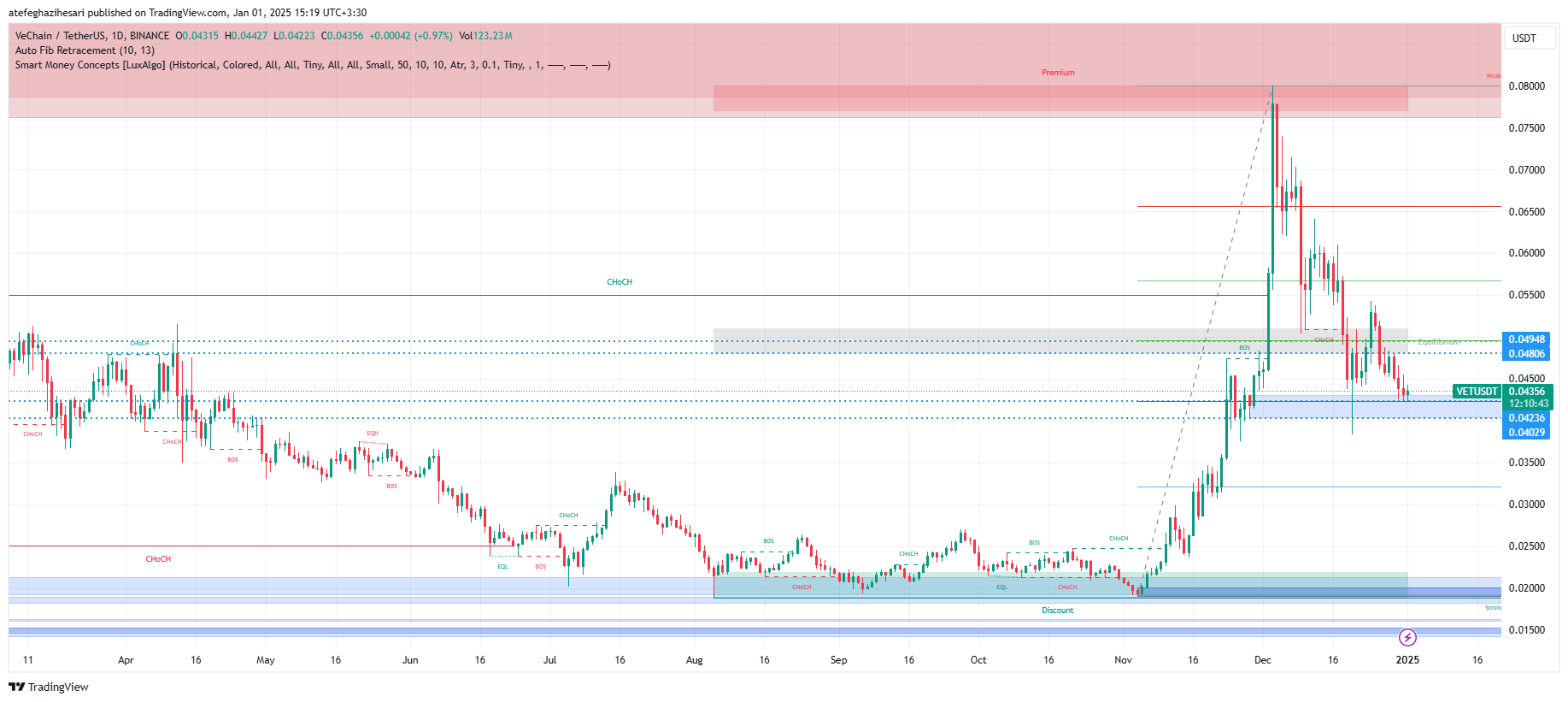Click the blue price label 0.04948
Screen dimensions: 1568x702
tap(1527, 339)
